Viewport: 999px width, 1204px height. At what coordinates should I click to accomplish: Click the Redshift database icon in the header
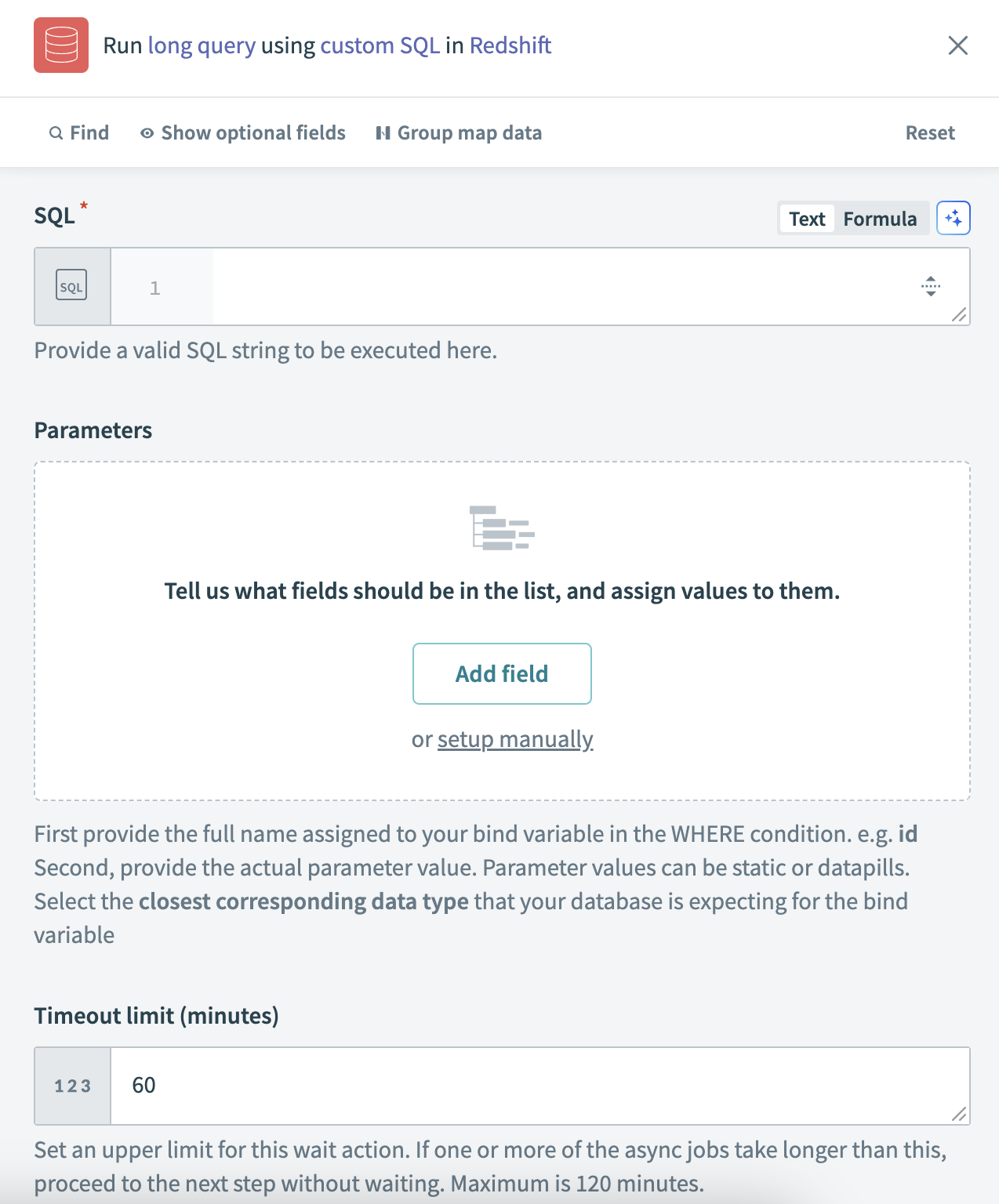pos(61,46)
